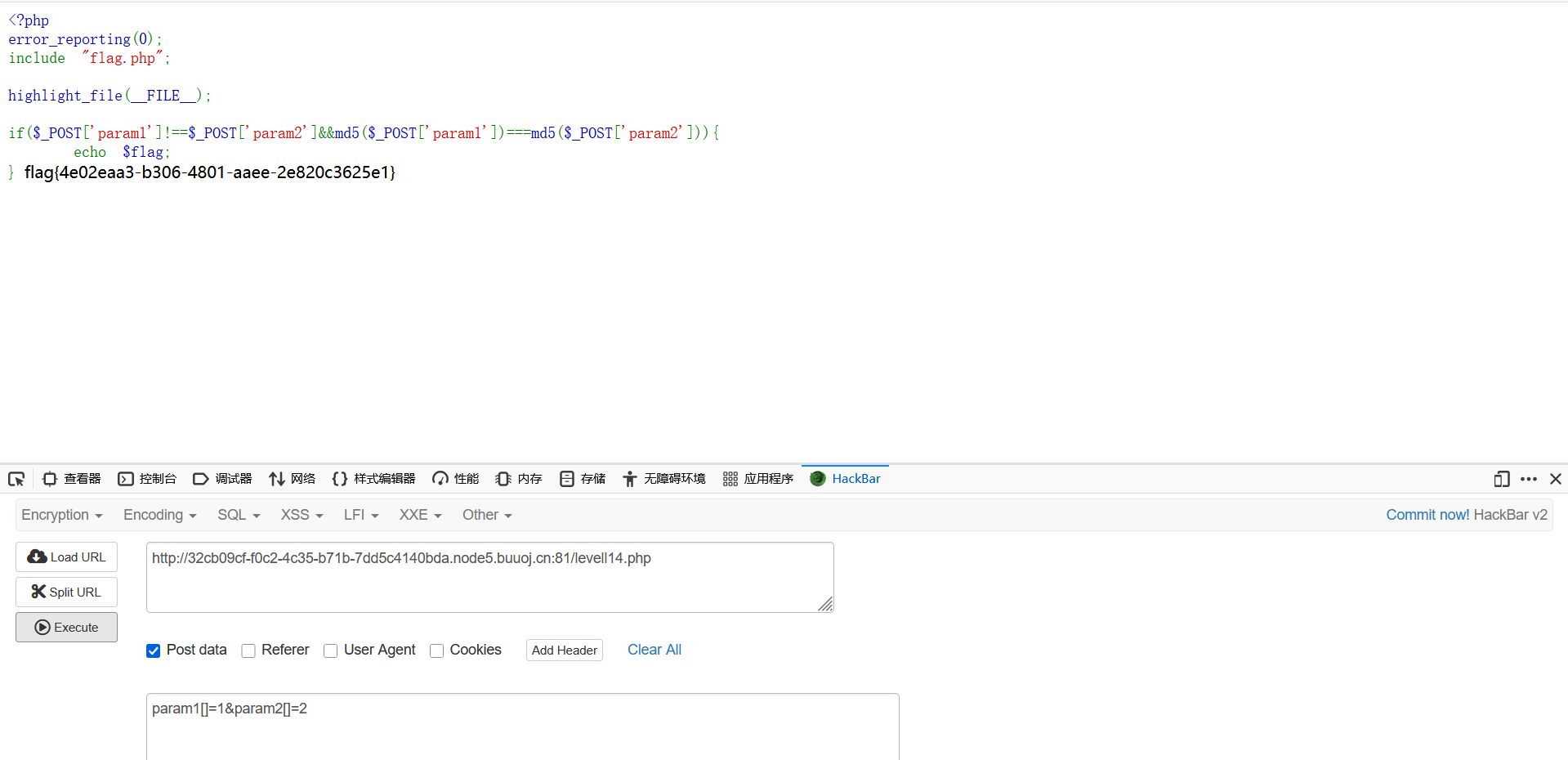Open the Storage (存储) panel
Screen dimensions: 1568x760
click(583, 479)
